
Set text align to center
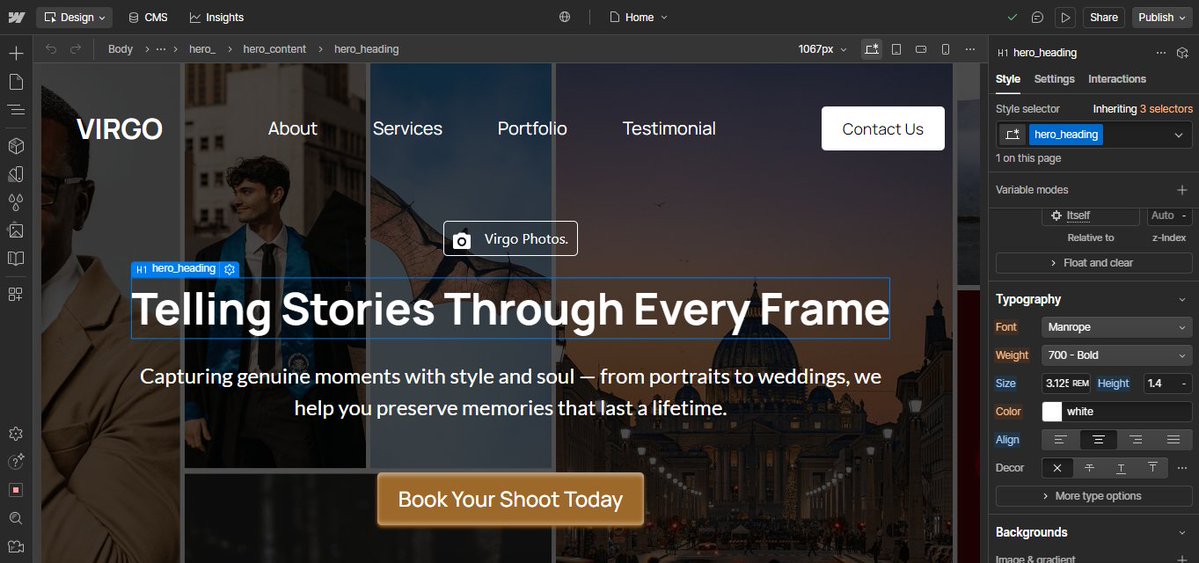point(1098,440)
